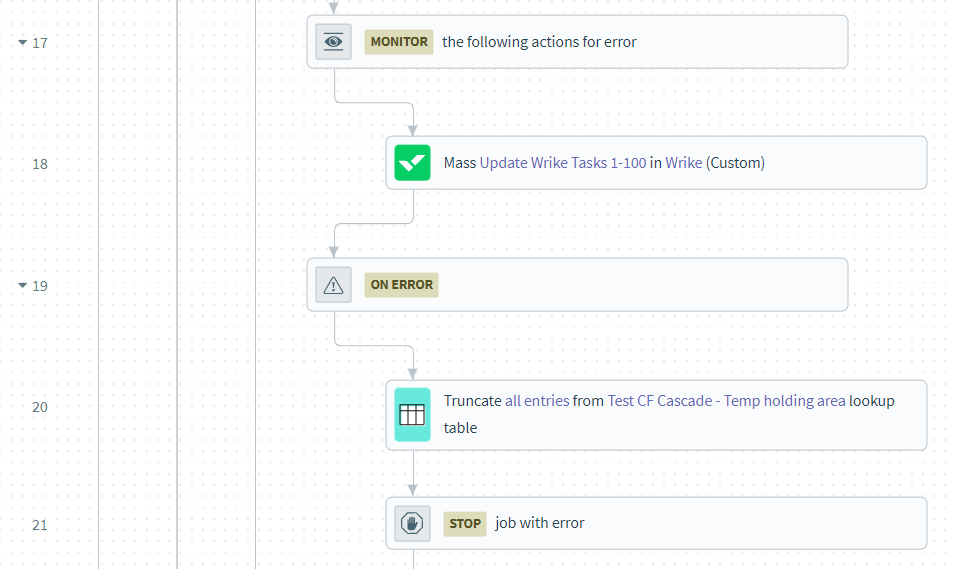953x569 pixels.
Task: Click the lookup table icon on step 20
Action: point(412,414)
